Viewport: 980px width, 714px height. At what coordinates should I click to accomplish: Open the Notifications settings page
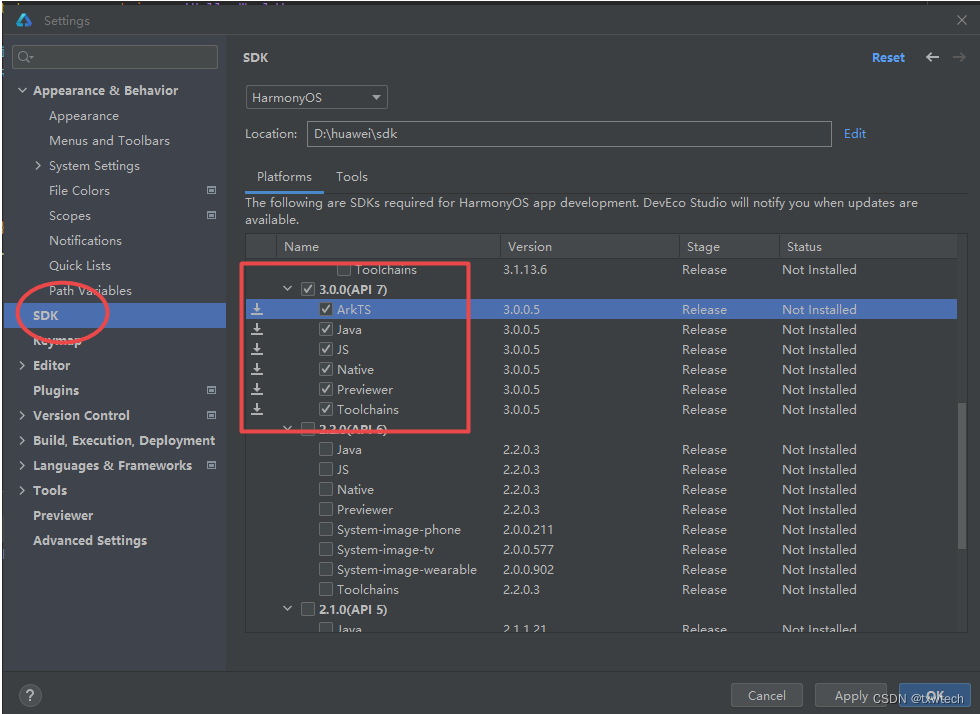(x=86, y=241)
